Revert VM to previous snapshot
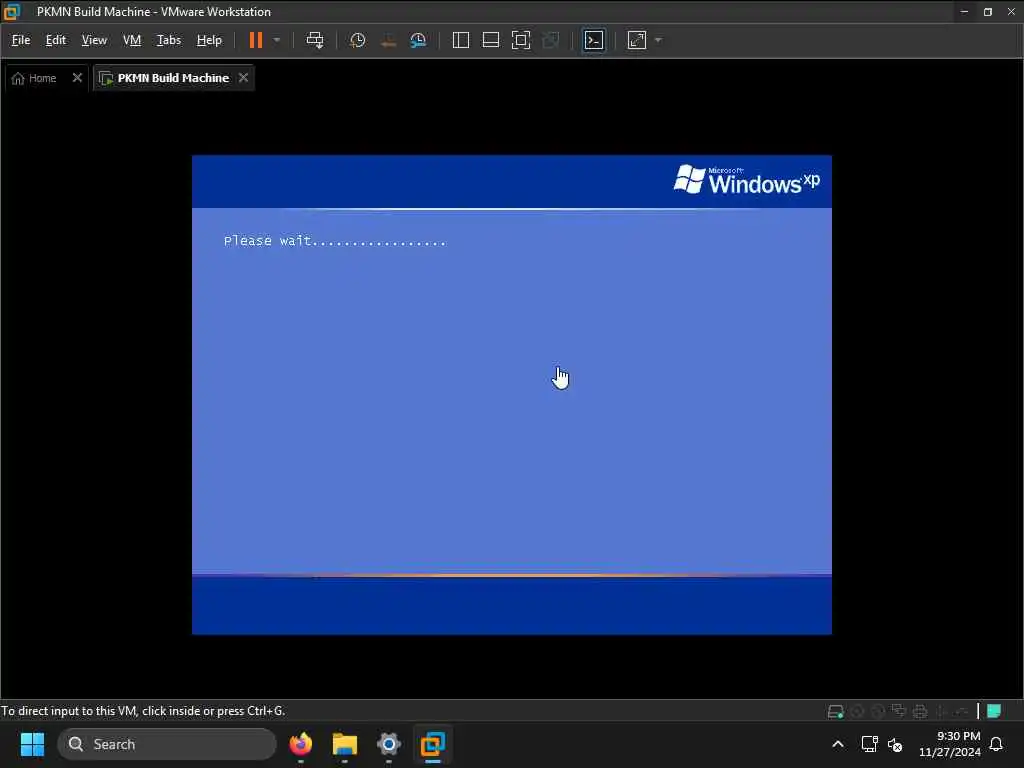The image size is (1024, 768). pos(388,40)
